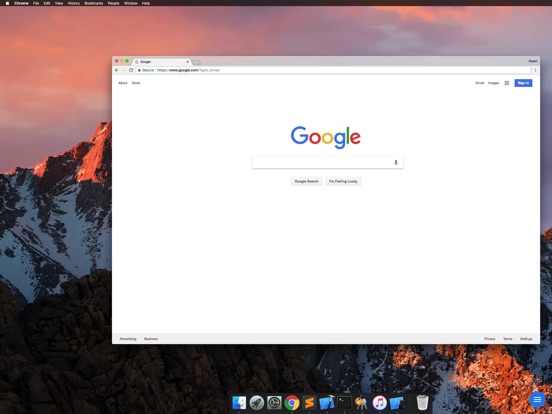
Task: Open the People menu
Action: pos(113,3)
